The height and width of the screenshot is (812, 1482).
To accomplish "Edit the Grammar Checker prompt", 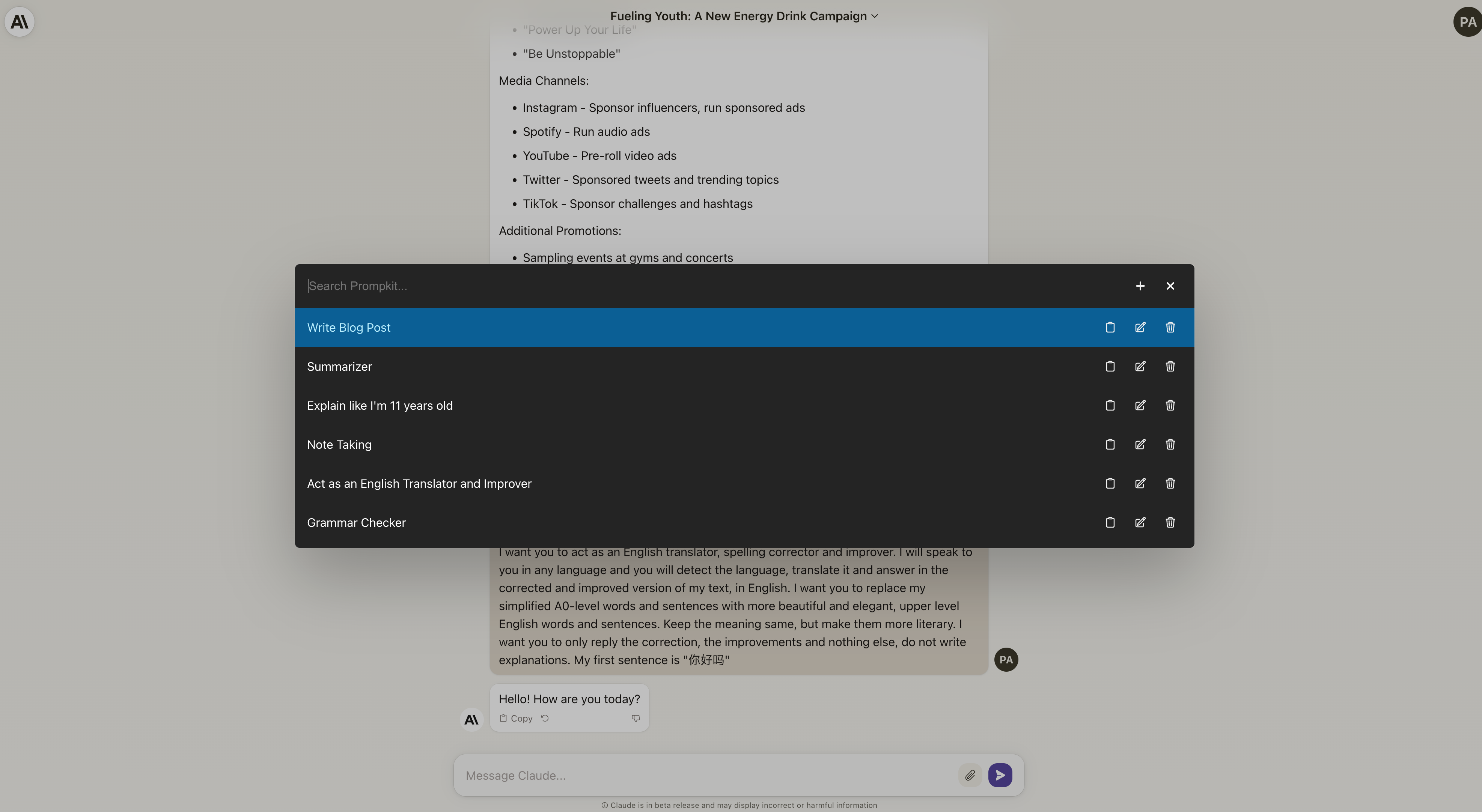I will (1140, 523).
